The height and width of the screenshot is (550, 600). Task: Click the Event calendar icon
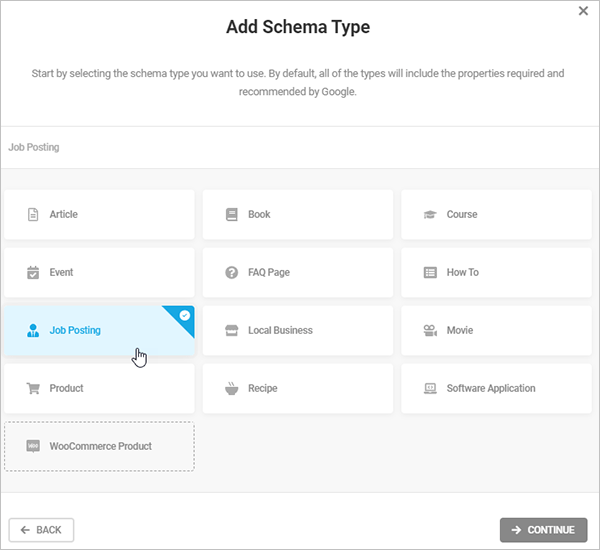click(x=33, y=273)
